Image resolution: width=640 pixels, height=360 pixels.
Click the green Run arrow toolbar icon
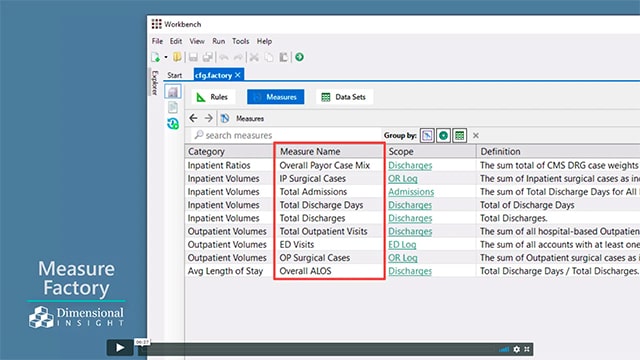coord(300,57)
